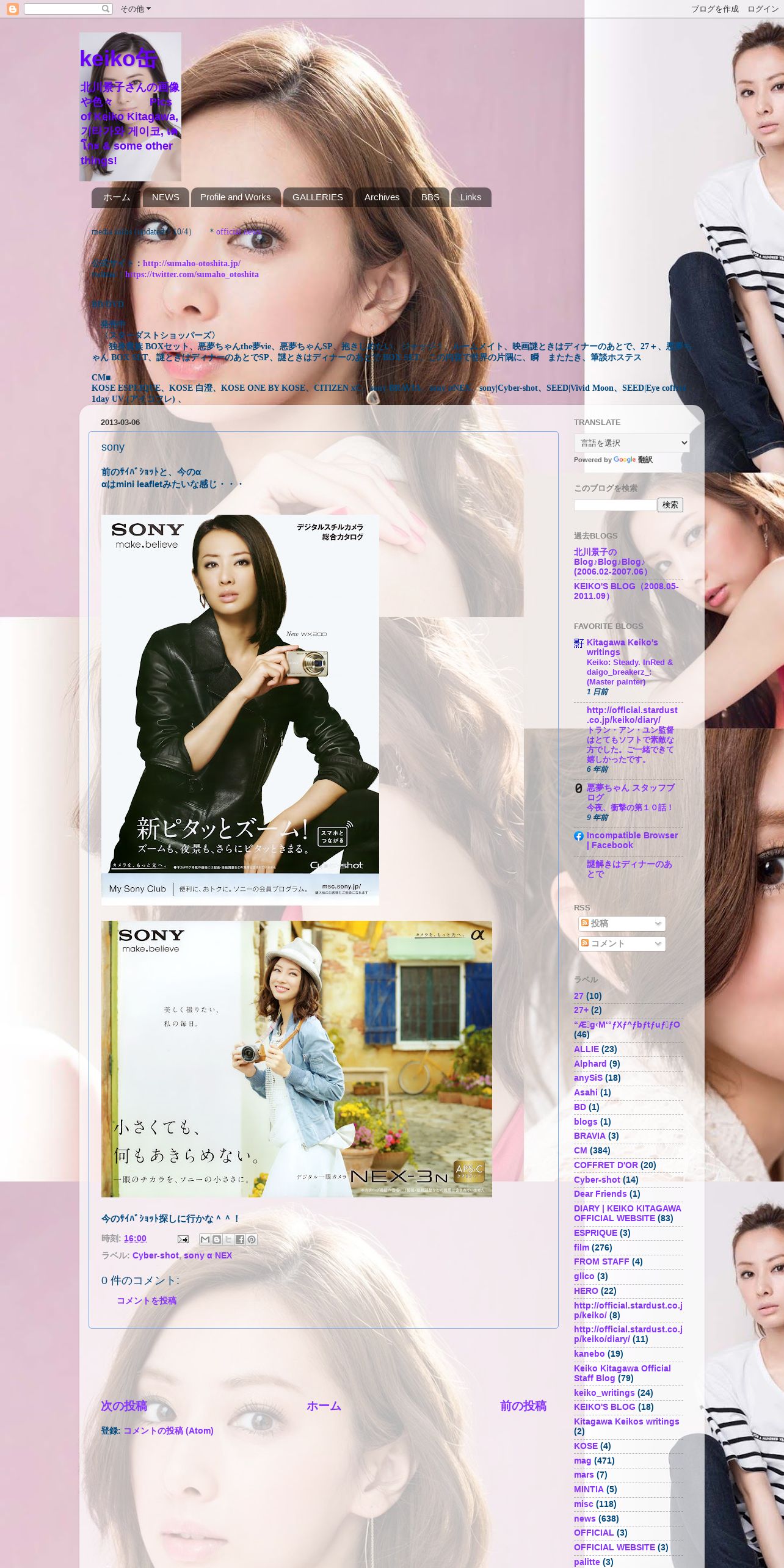This screenshot has width=784, height=1568.
Task: Open Kitagawa Keiko's writings blog link
Action: coord(622,647)
